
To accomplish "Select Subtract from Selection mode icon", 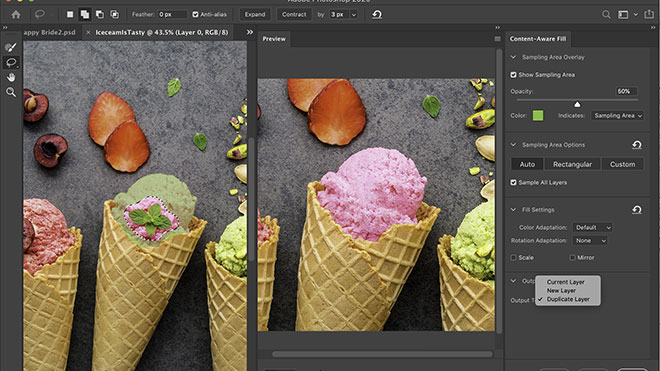I will pos(100,15).
